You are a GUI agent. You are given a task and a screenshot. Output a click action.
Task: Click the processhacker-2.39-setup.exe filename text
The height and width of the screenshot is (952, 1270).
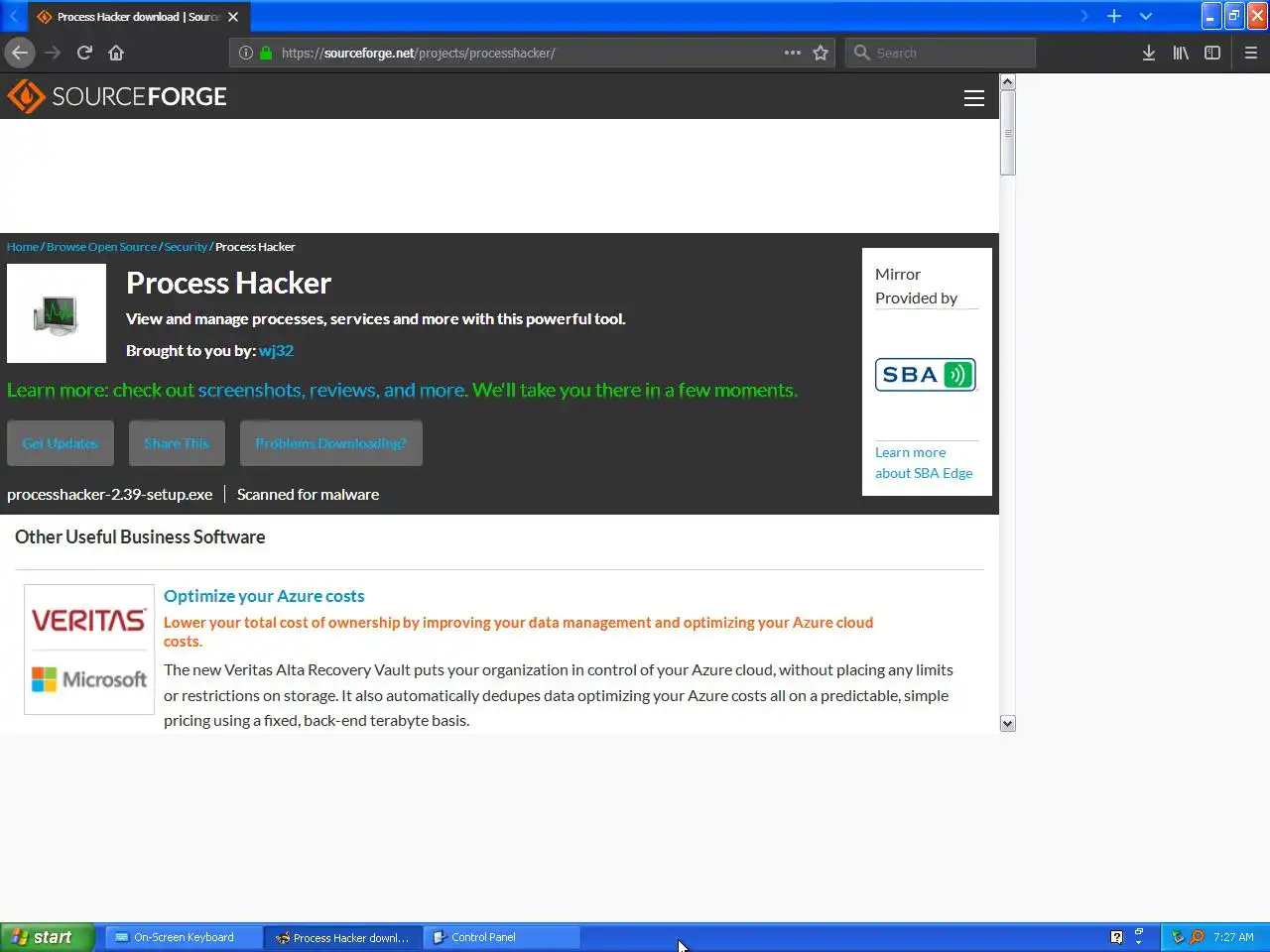110,494
